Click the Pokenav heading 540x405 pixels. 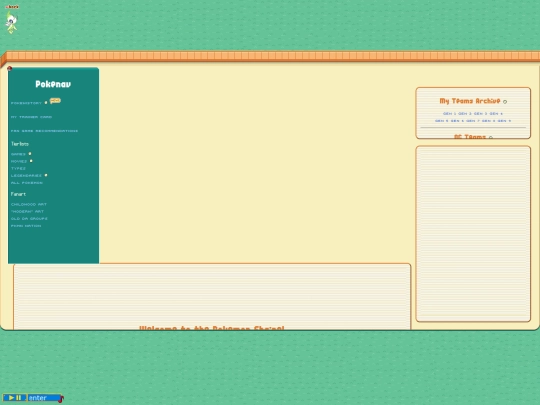coord(53,84)
